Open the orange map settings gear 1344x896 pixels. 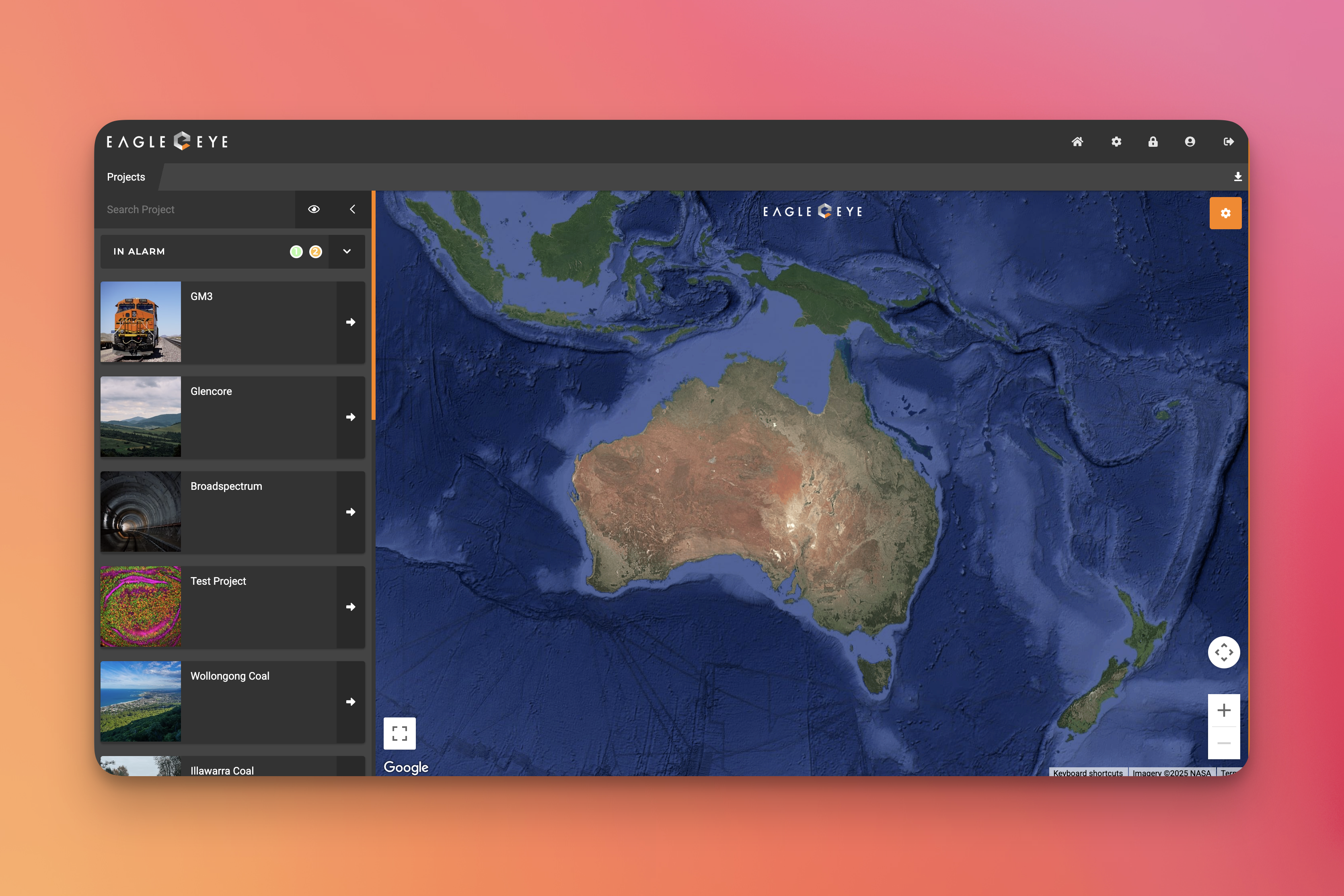coord(1226,213)
